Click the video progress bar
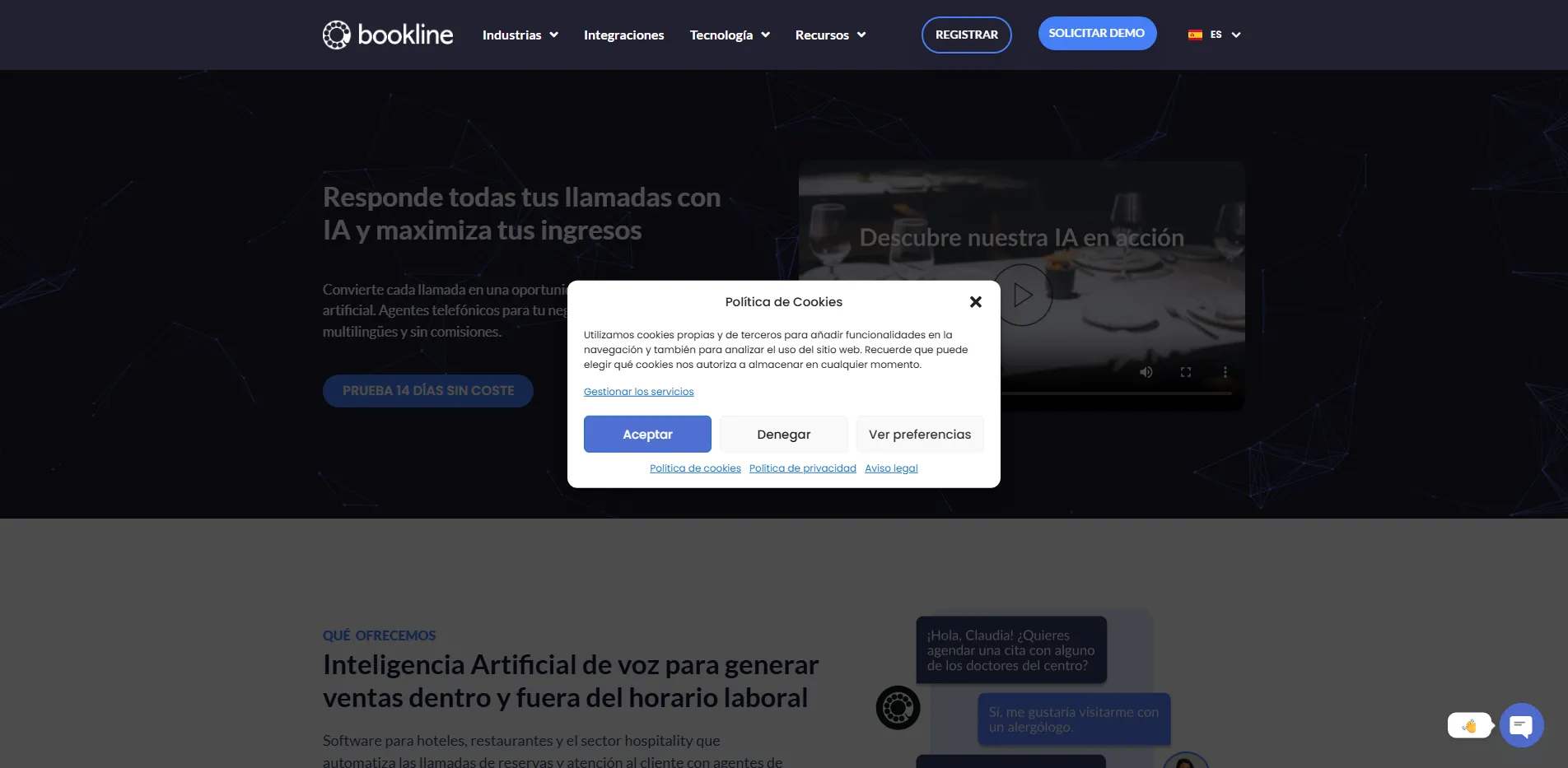The height and width of the screenshot is (768, 1568). (x=1116, y=393)
